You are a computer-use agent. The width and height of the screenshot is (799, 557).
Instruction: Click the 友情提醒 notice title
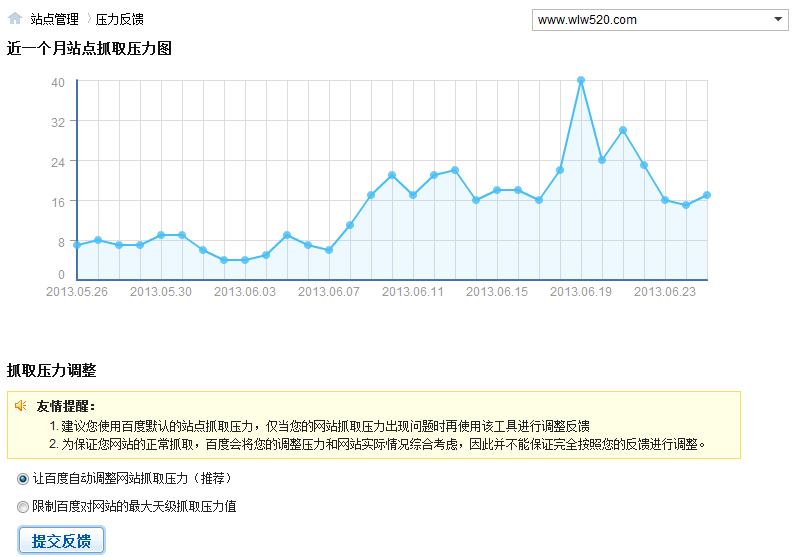pyautogui.click(x=66, y=406)
